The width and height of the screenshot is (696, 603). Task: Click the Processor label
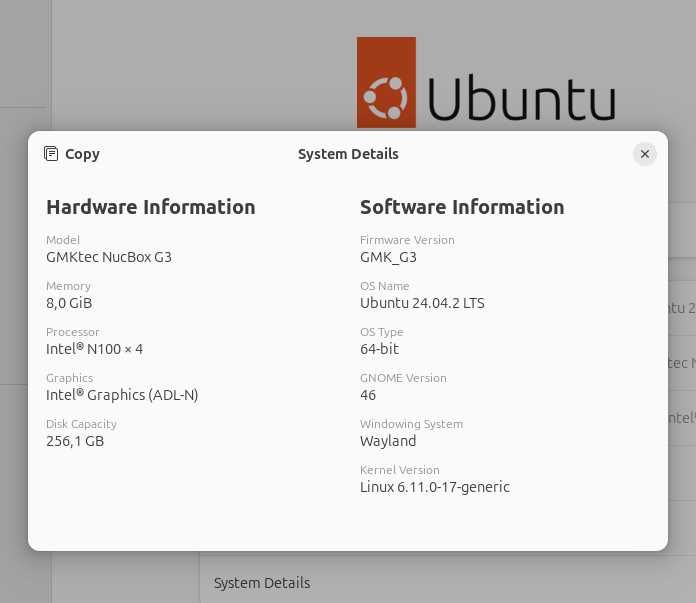[73, 332]
